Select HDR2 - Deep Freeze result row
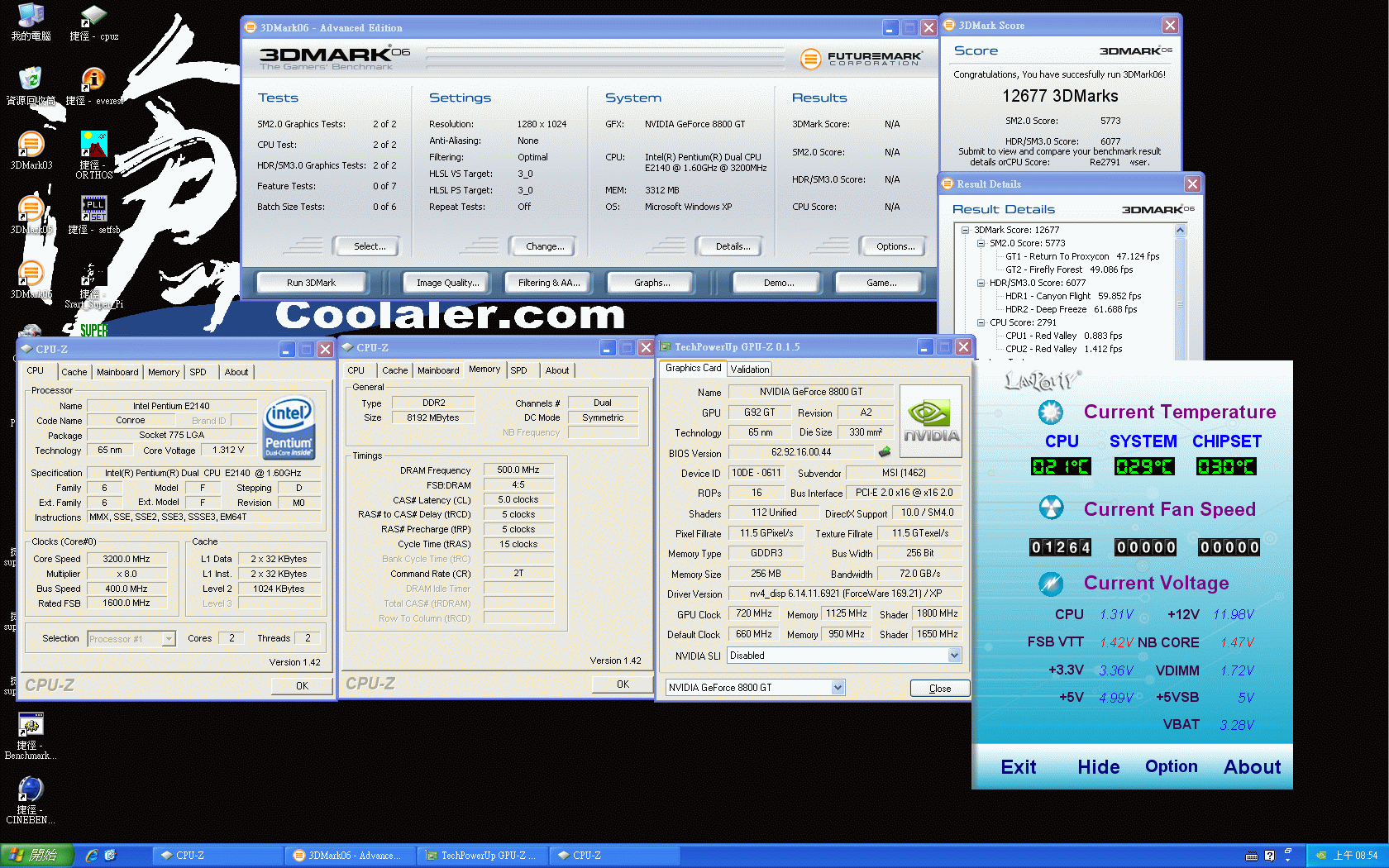The image size is (1389, 868). pos(1071,310)
